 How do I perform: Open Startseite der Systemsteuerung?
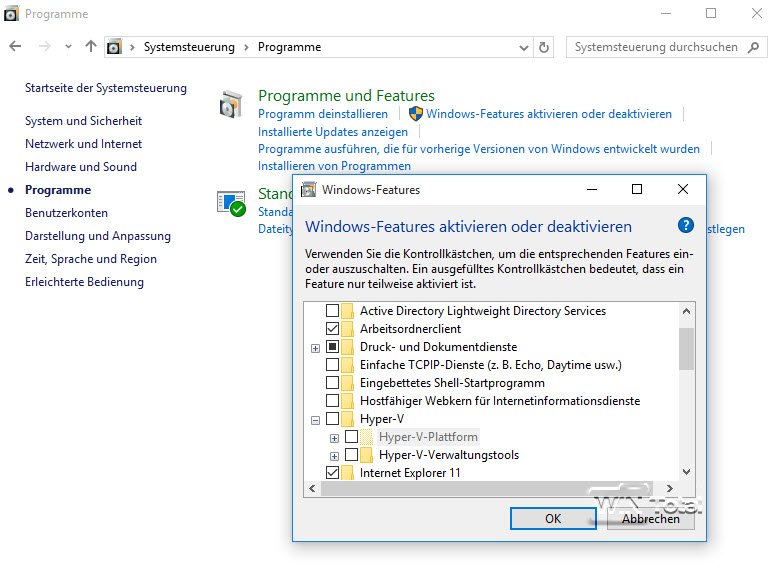click(106, 88)
